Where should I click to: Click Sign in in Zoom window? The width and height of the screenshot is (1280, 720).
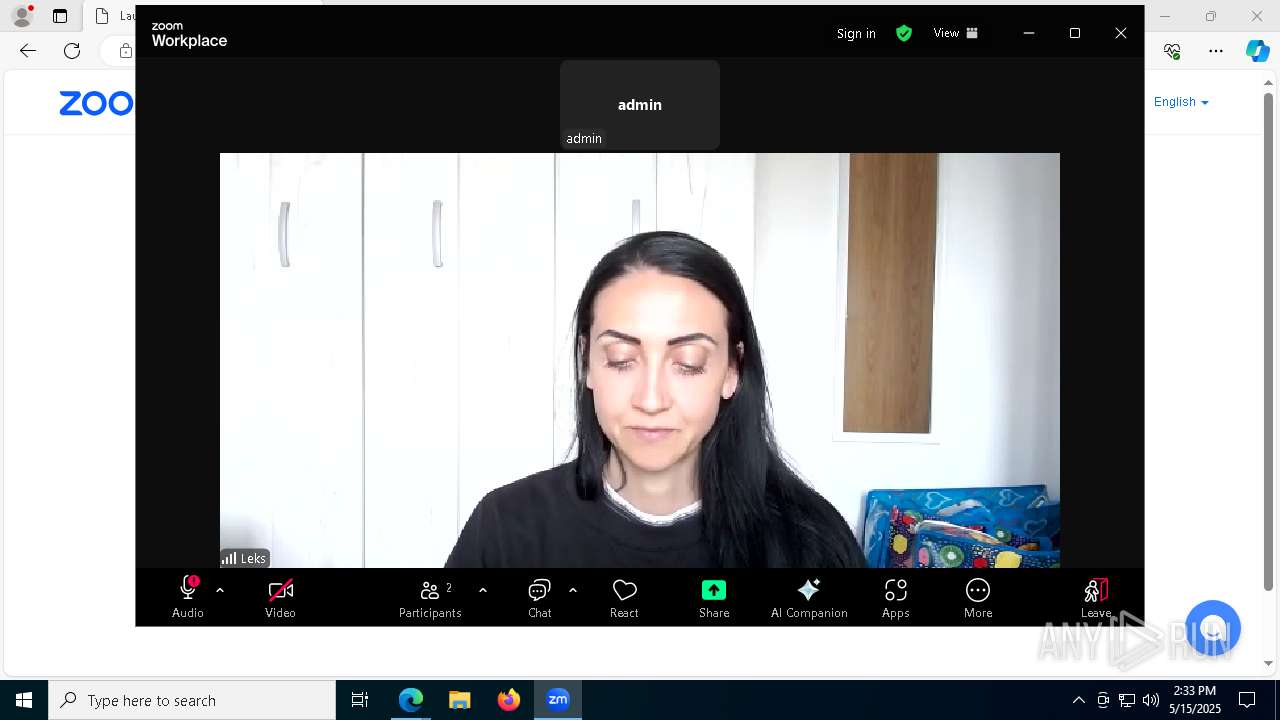point(856,33)
